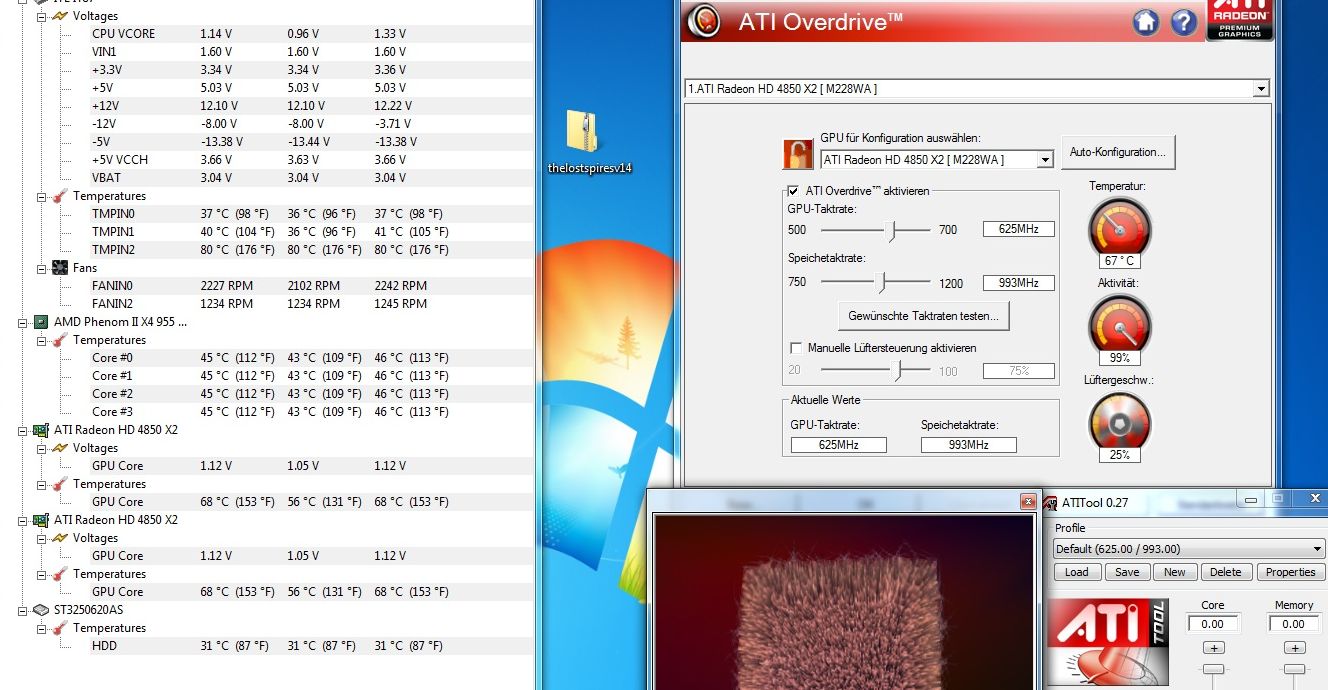The height and width of the screenshot is (690, 1328).
Task: Click the Aktivität gauge showing 99%
Action: (x=1119, y=327)
